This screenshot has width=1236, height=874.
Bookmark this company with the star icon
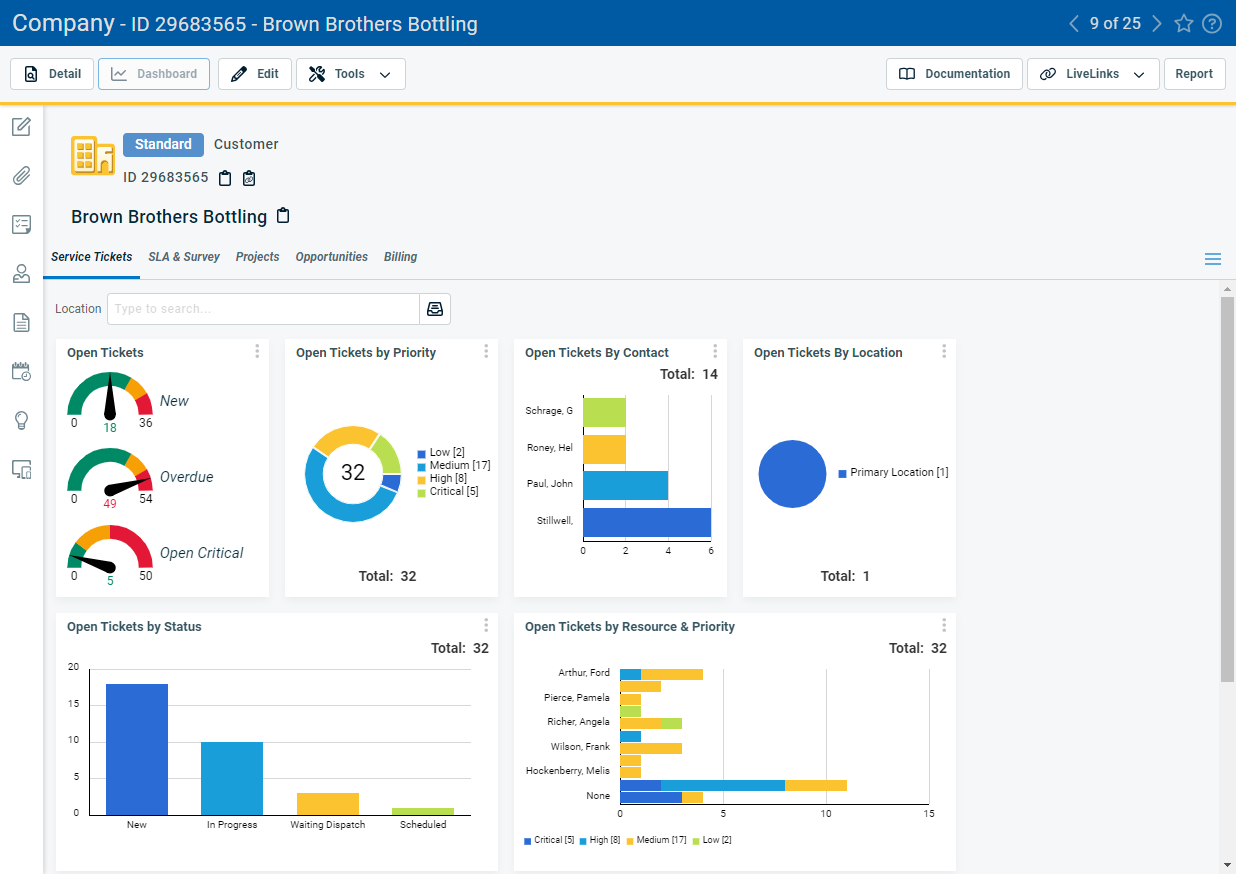click(x=1184, y=23)
